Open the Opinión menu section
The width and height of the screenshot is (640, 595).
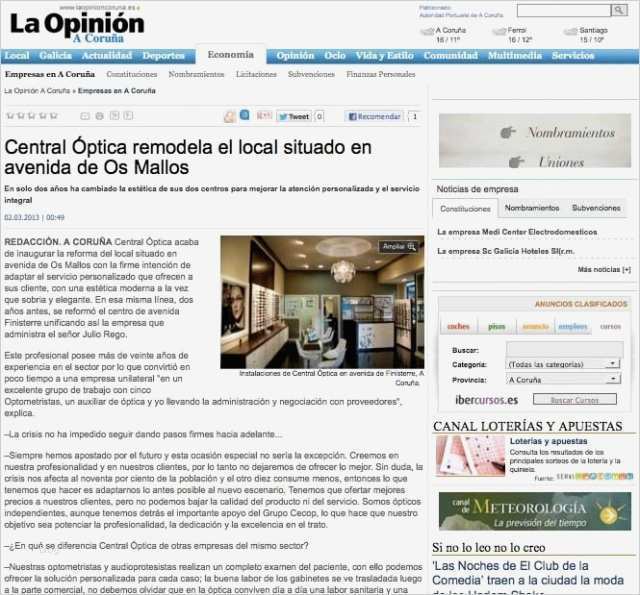[x=295, y=56]
